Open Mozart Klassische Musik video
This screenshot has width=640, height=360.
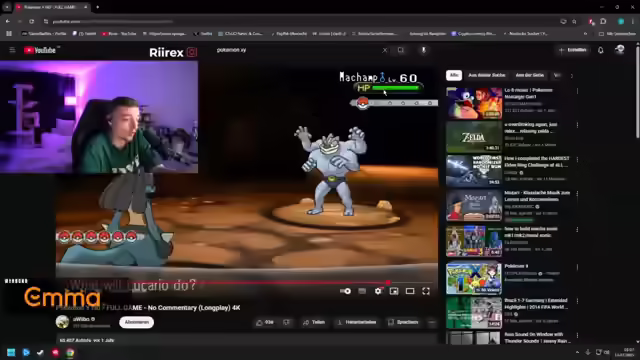tap(474, 205)
